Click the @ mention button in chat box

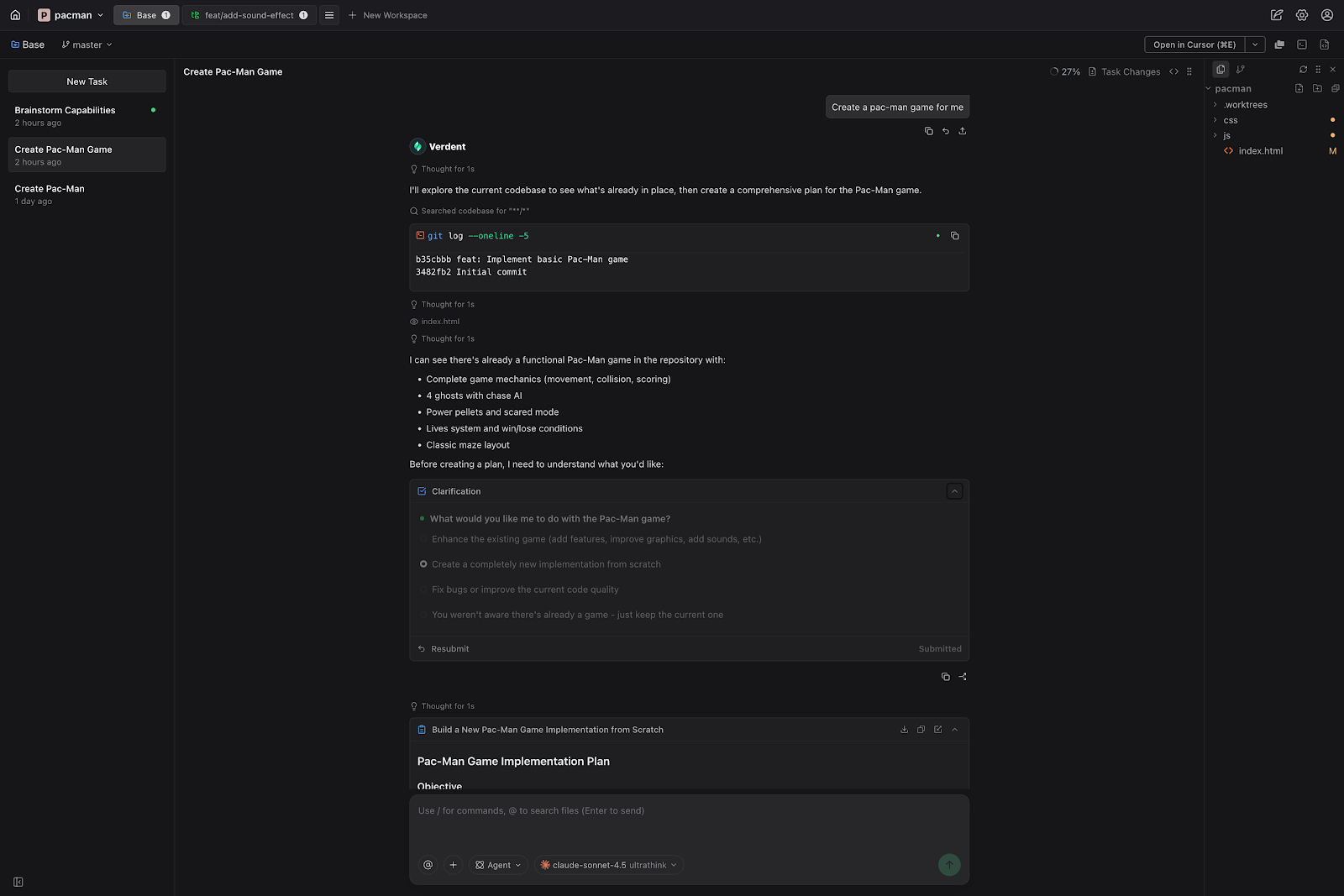(x=428, y=865)
